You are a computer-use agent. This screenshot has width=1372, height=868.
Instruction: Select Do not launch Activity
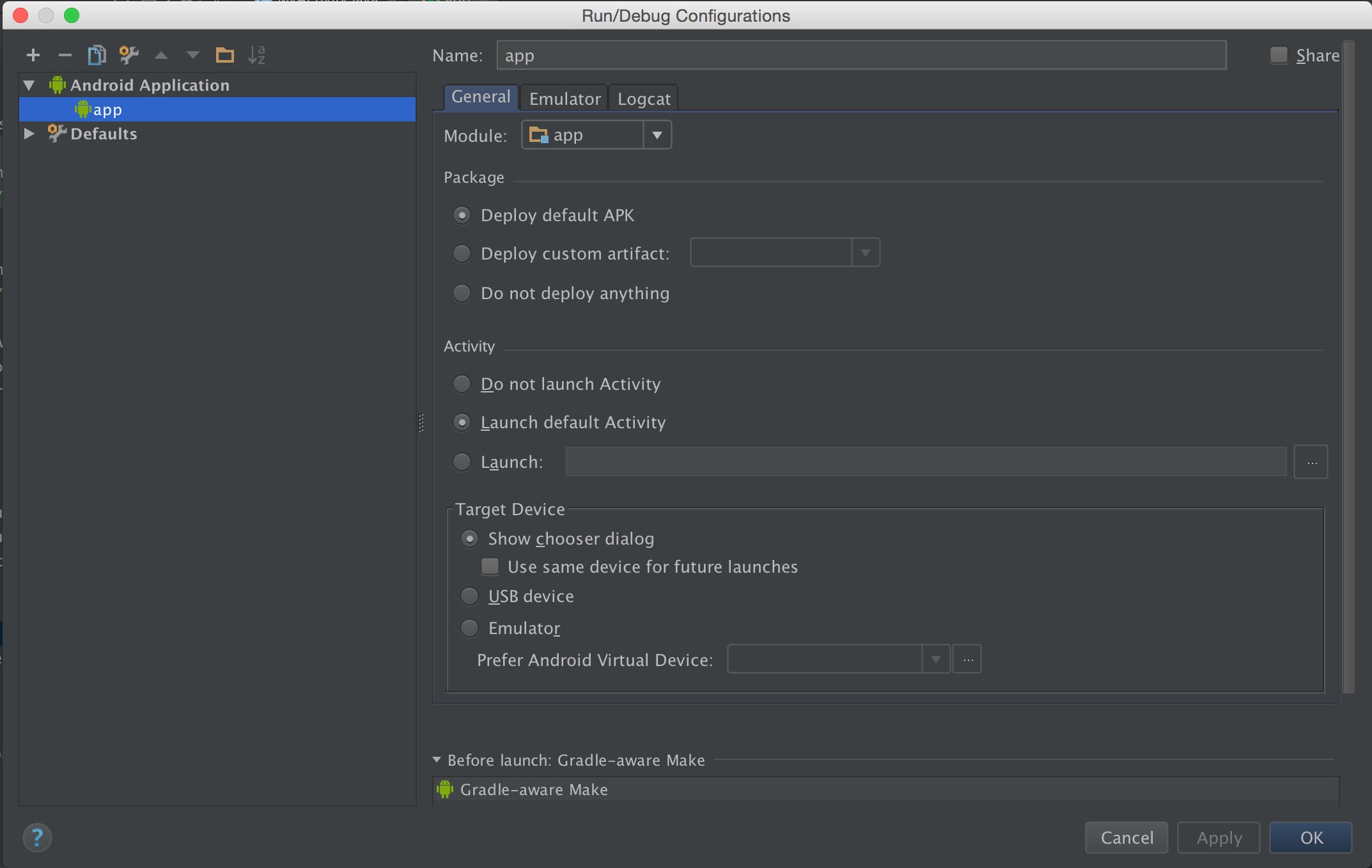tap(462, 384)
